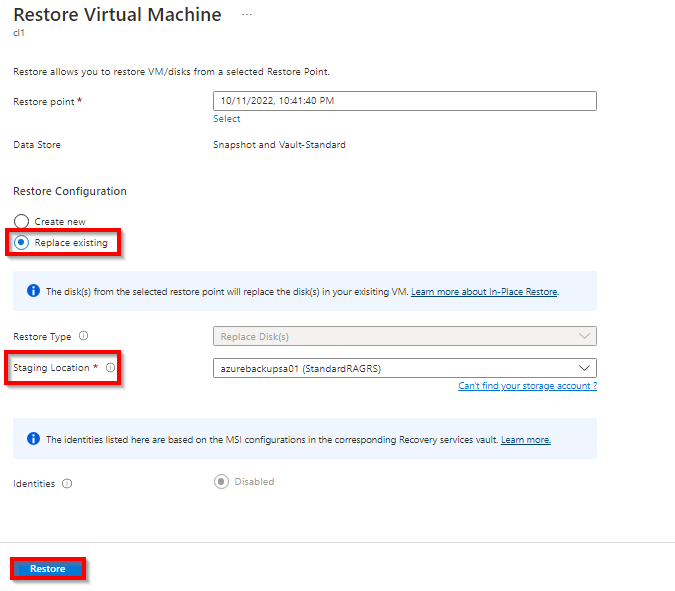Select the Replace existing radio option
The image size is (675, 591).
(x=21, y=242)
